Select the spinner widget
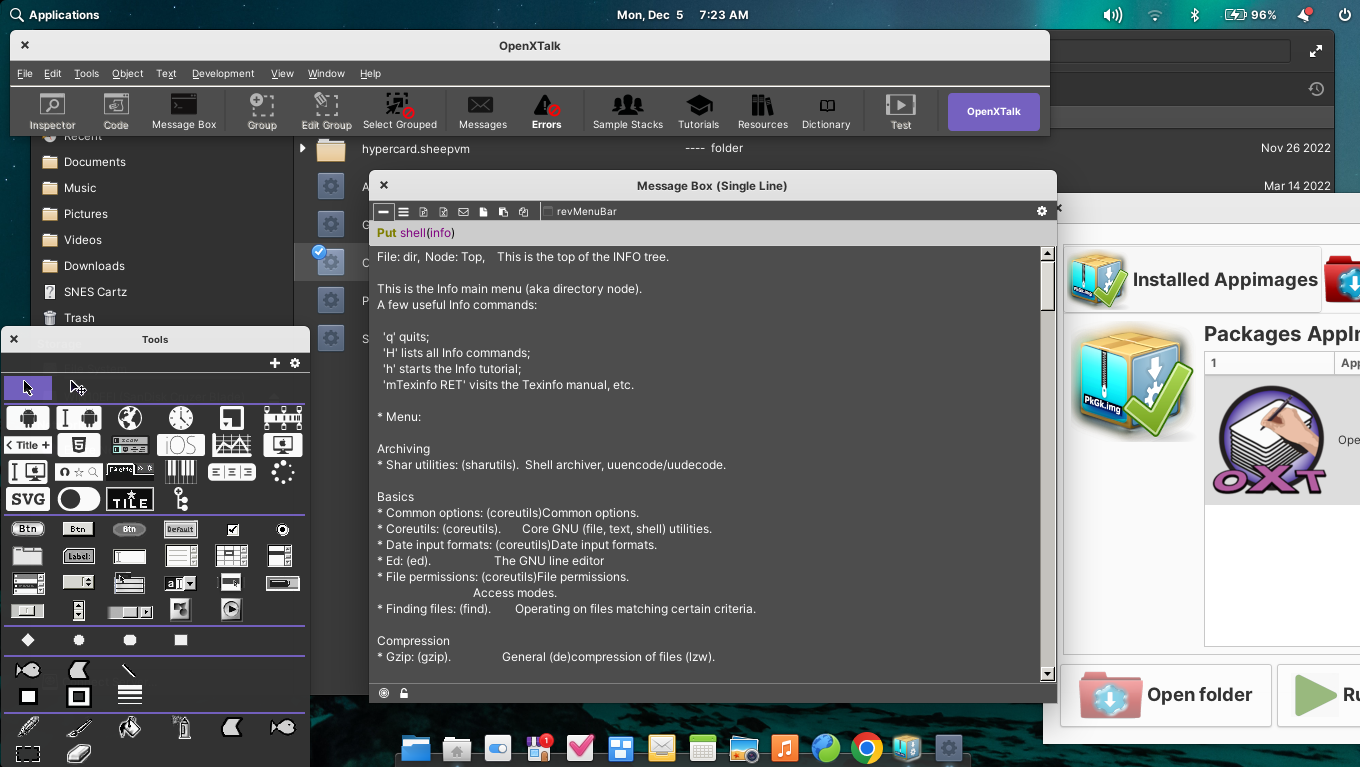 [283, 472]
